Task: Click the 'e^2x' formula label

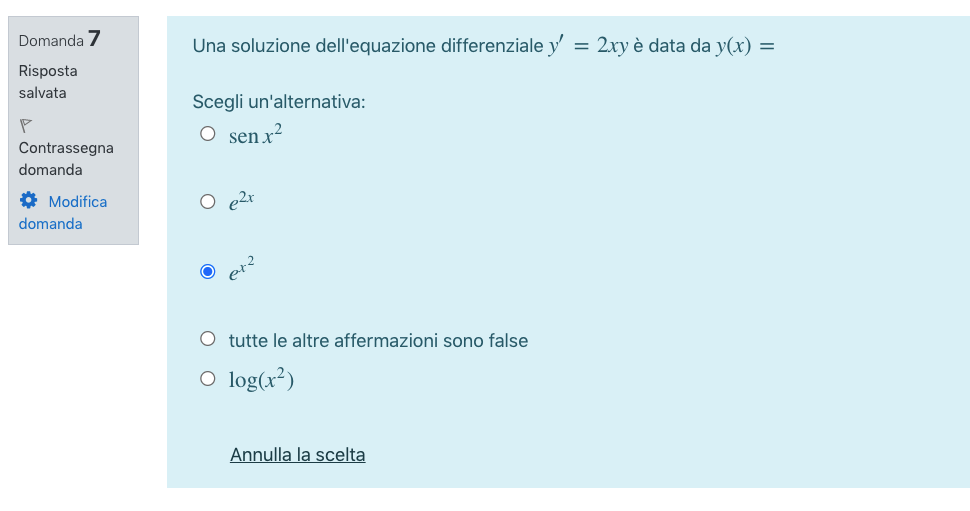Action: coord(242,201)
